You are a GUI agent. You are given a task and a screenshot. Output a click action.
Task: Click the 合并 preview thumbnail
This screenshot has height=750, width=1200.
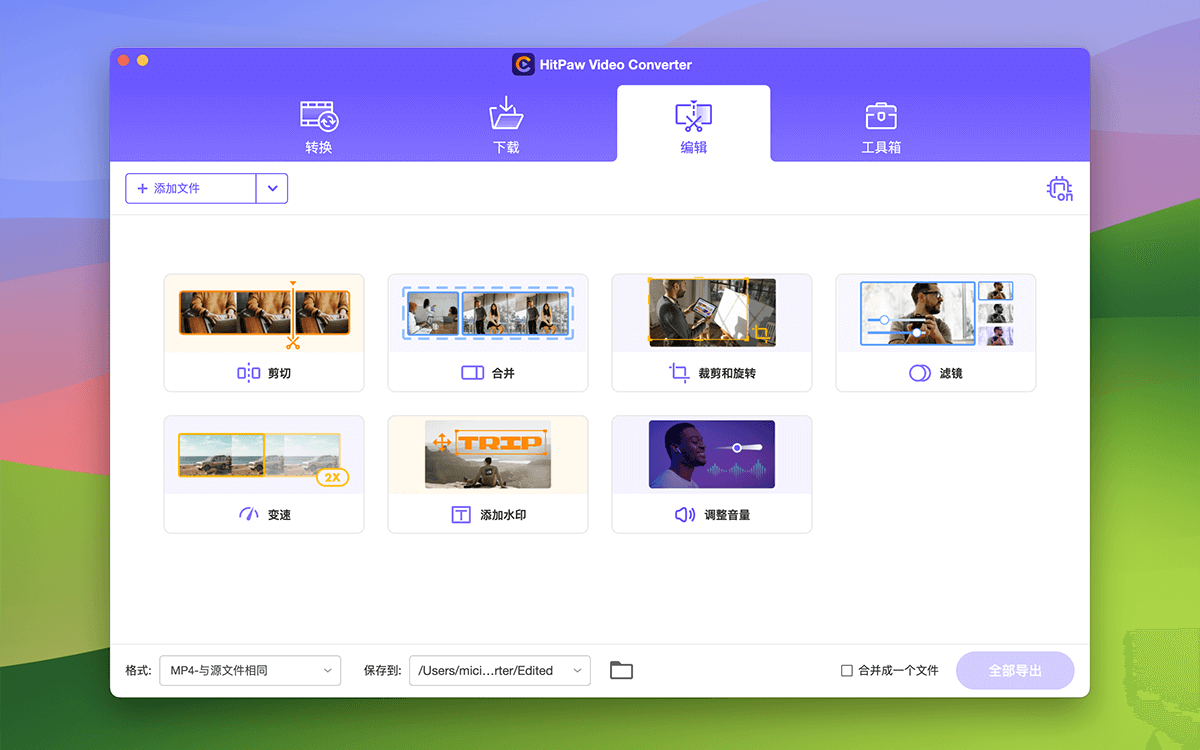click(x=488, y=313)
